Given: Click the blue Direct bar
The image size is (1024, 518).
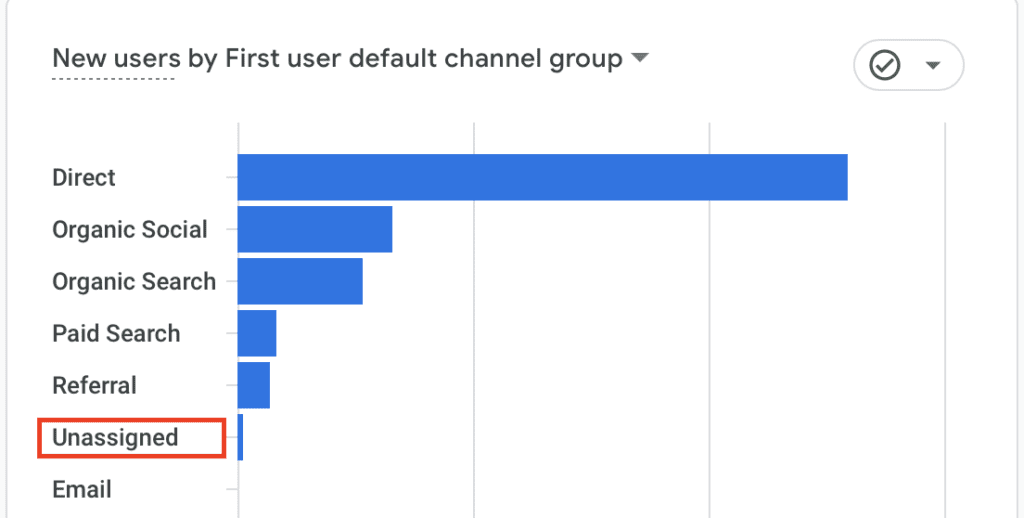Looking at the screenshot, I should [x=542, y=177].
